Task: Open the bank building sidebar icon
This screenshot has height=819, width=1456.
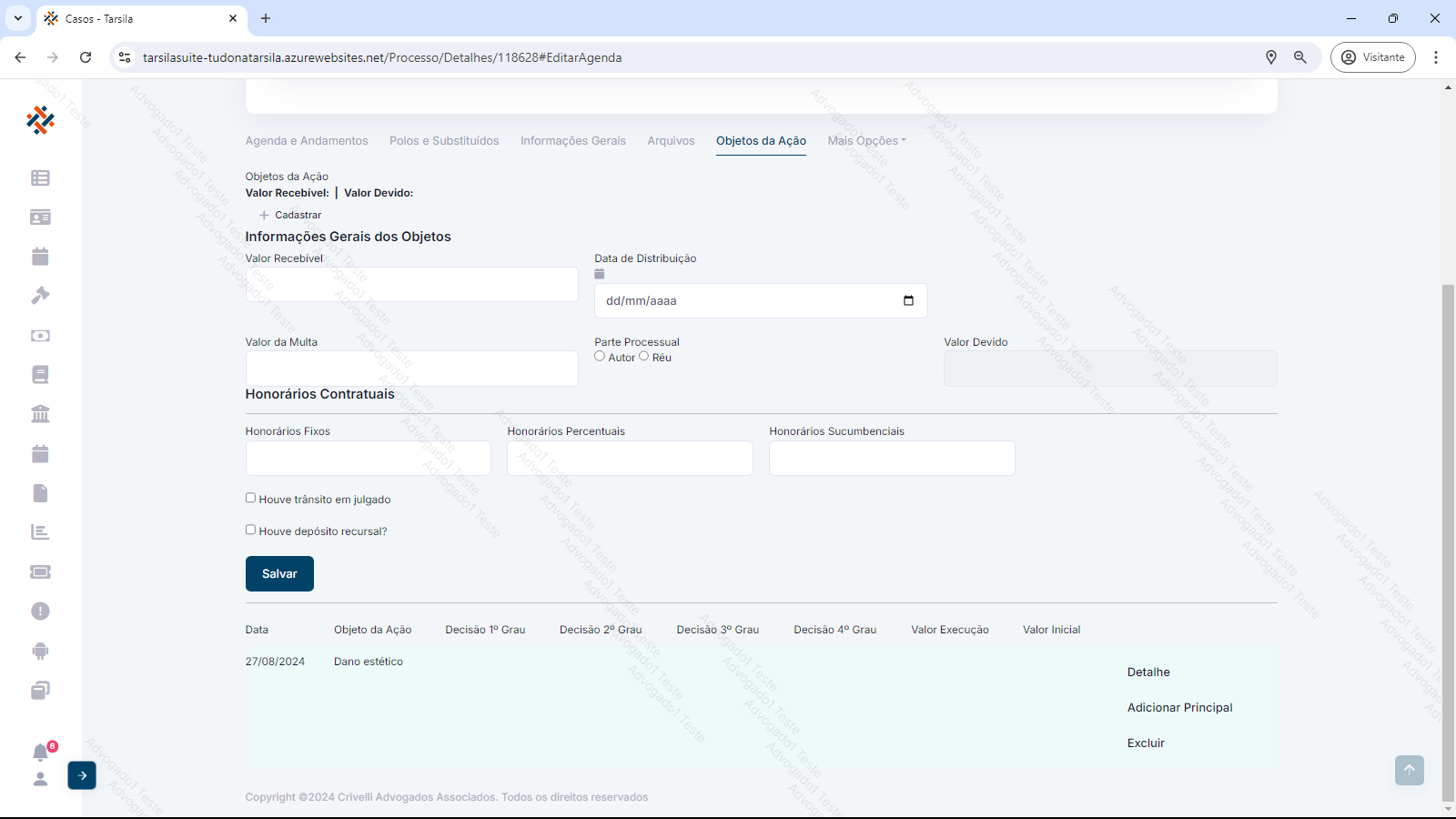Action: click(40, 414)
